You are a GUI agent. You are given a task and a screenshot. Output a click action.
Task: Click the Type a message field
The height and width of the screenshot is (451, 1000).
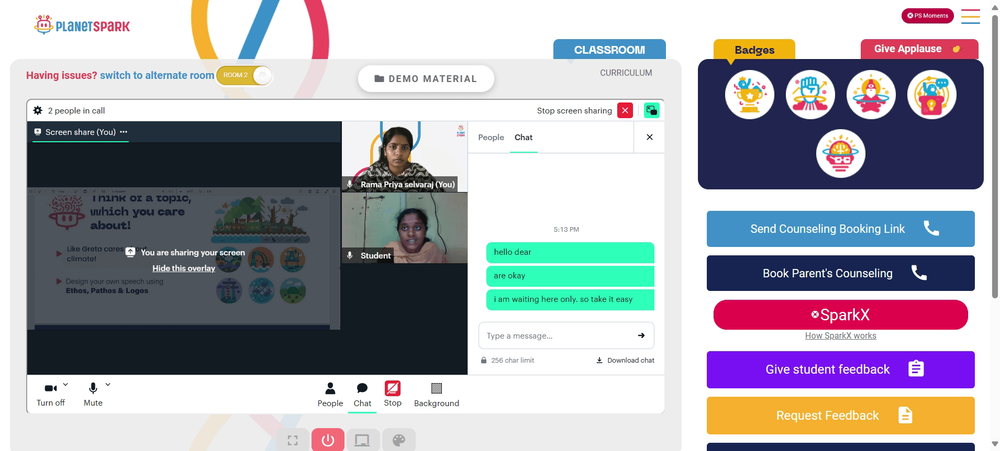(x=556, y=336)
